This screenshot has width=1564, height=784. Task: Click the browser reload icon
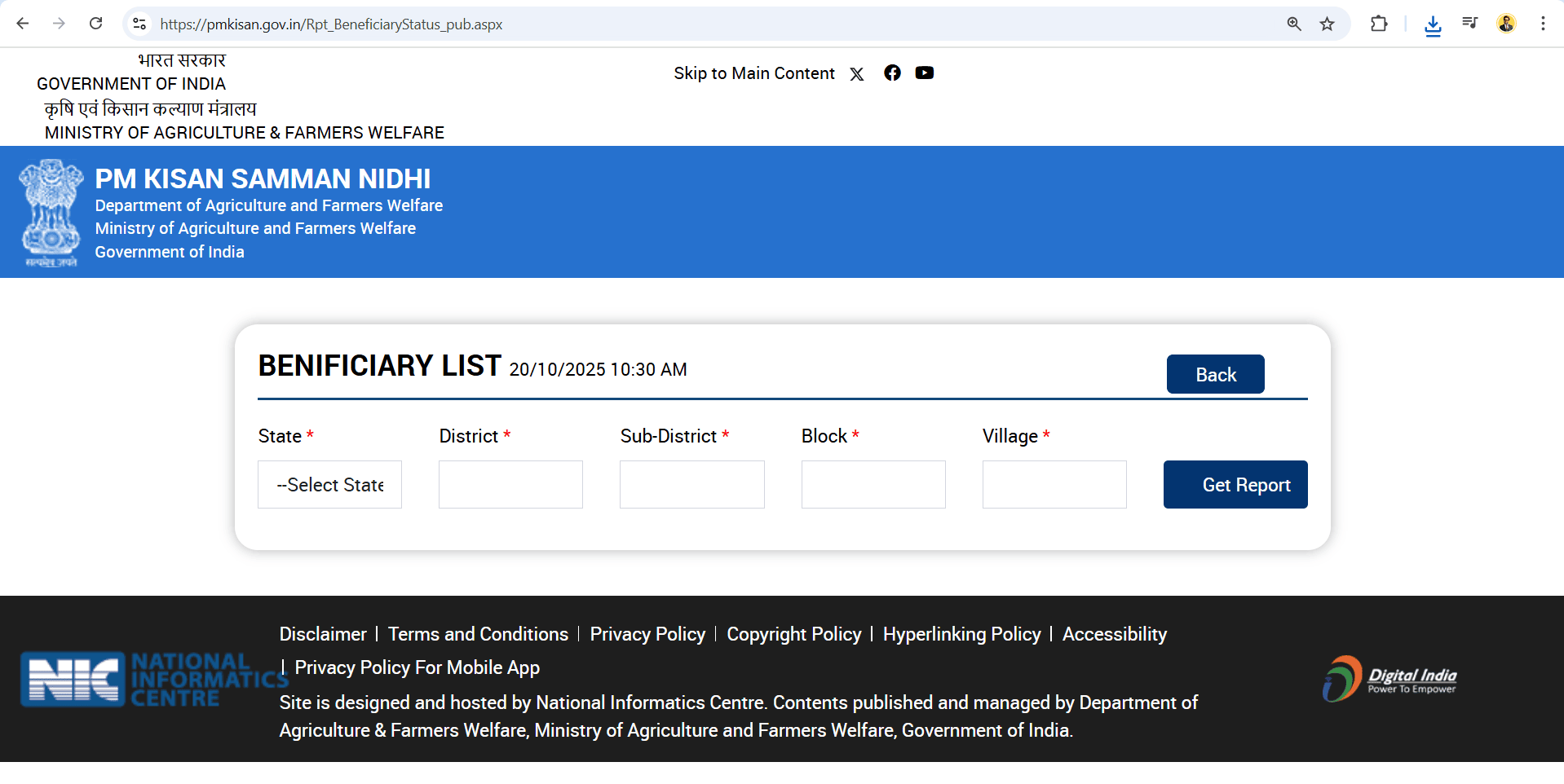coord(96,24)
